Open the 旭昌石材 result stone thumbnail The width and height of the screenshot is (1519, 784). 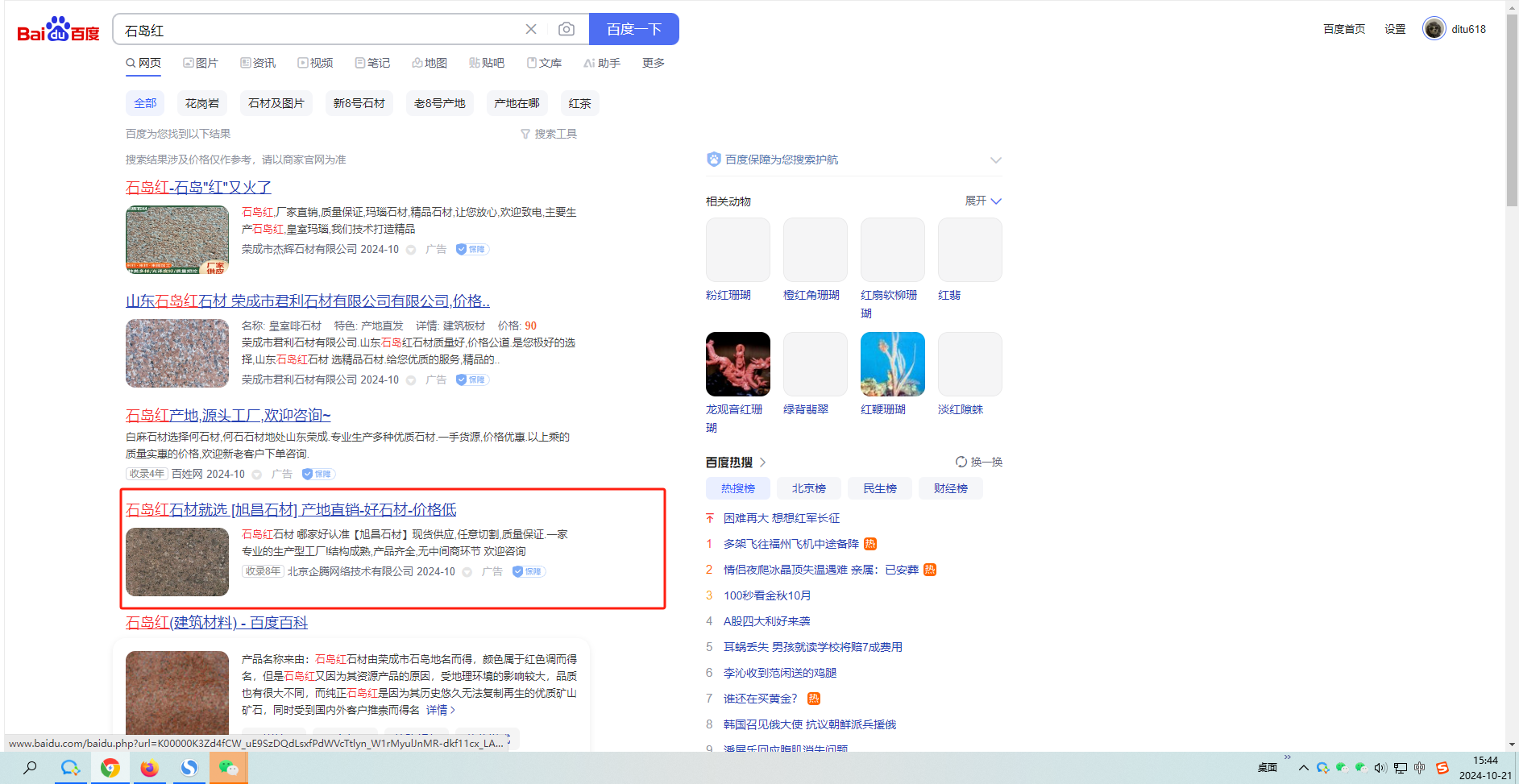[177, 562]
